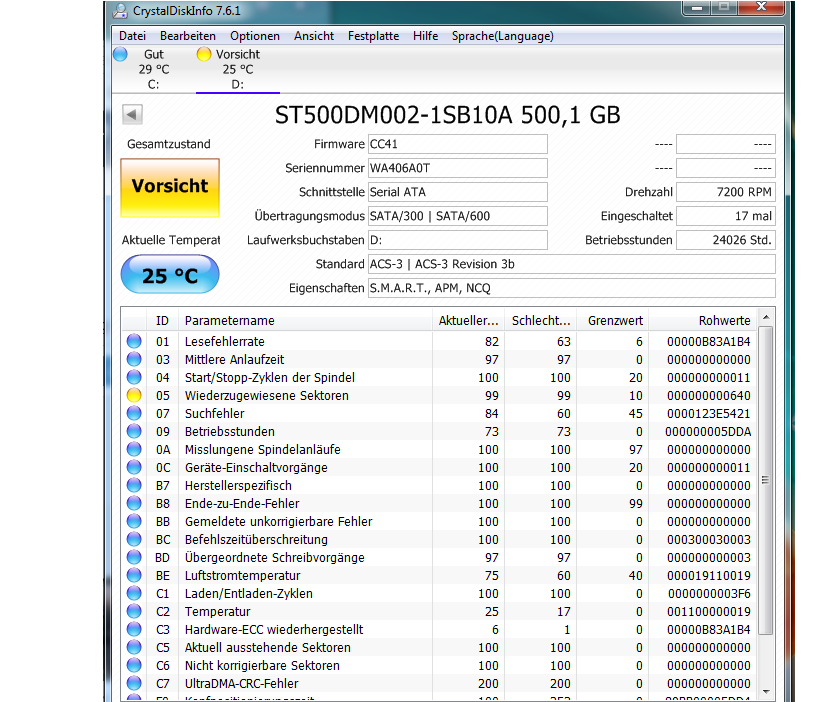The width and height of the screenshot is (819, 702).
Task: Click the status icon for Ende-zu-Ende-Fehler
Action: click(x=134, y=504)
